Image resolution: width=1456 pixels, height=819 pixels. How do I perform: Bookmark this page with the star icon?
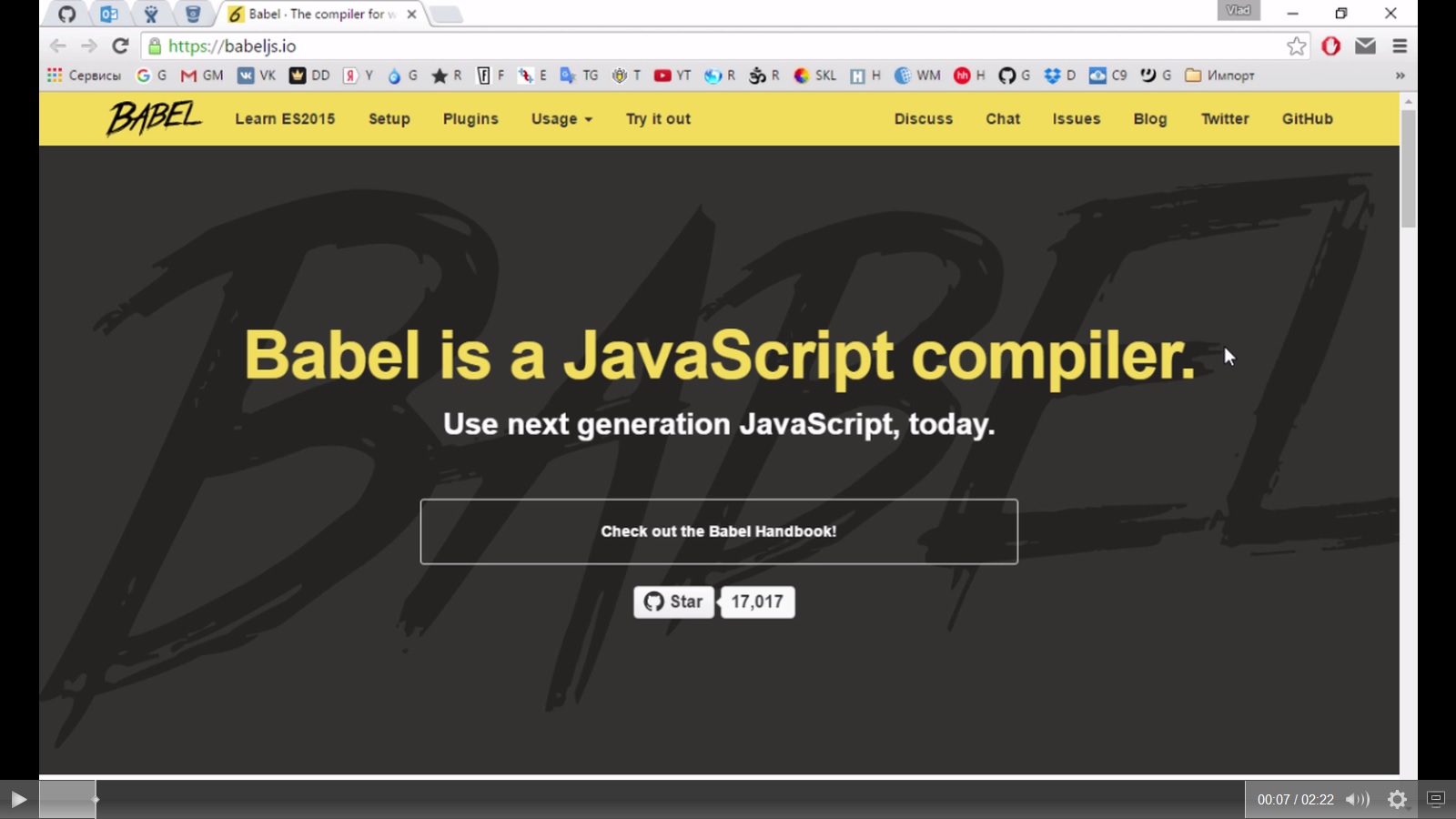point(1297,45)
